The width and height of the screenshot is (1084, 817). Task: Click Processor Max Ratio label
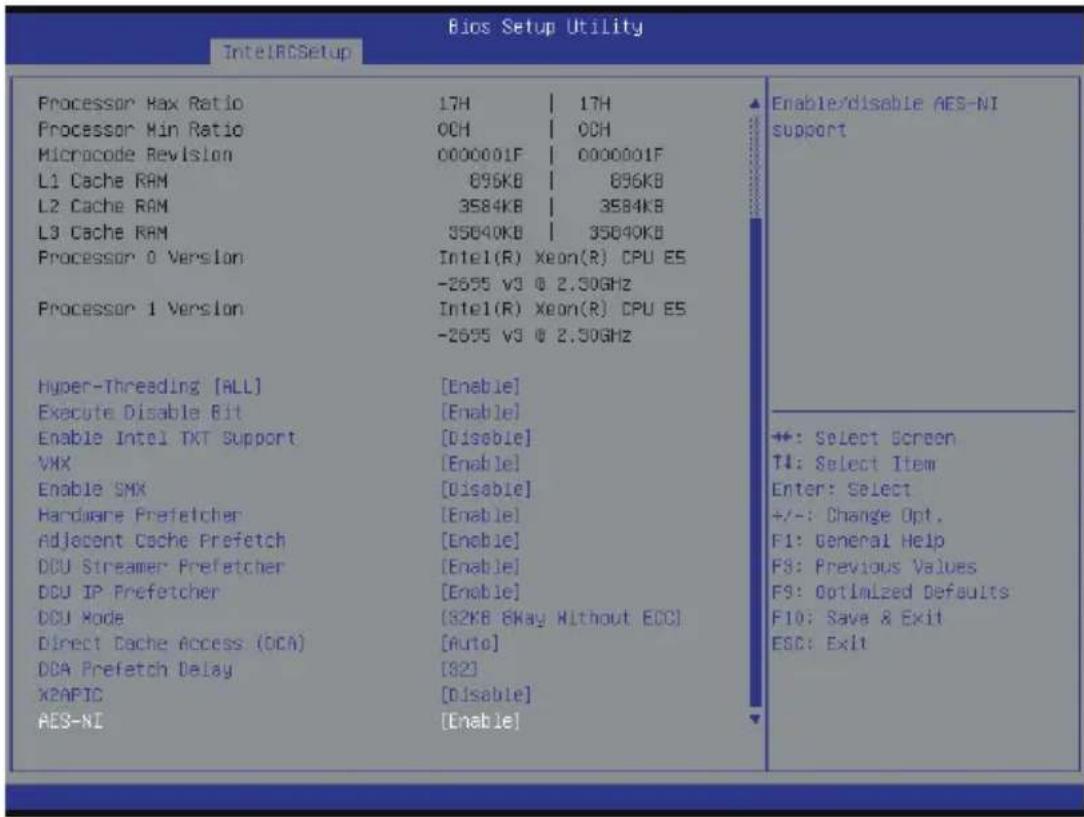click(x=140, y=104)
